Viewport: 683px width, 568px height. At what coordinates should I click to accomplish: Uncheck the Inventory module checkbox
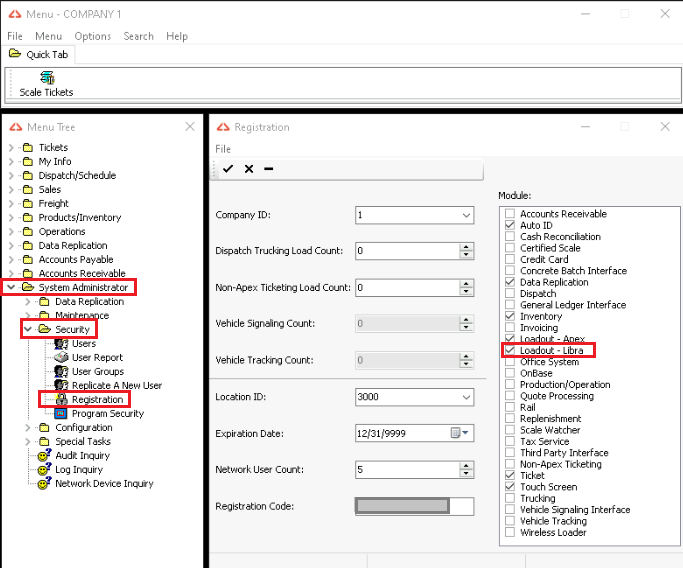(510, 316)
